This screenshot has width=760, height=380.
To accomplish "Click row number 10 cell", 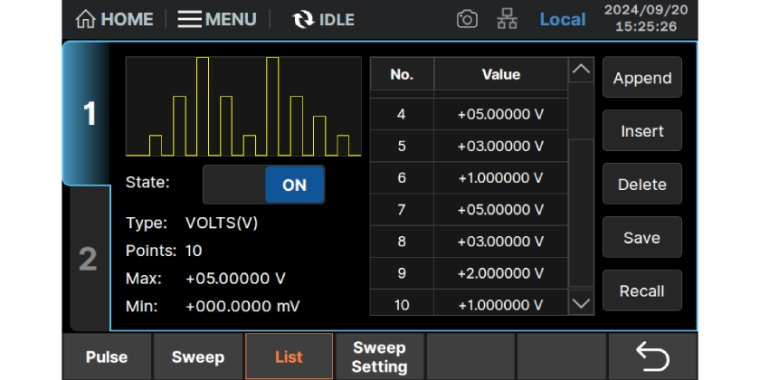I will coord(401,303).
